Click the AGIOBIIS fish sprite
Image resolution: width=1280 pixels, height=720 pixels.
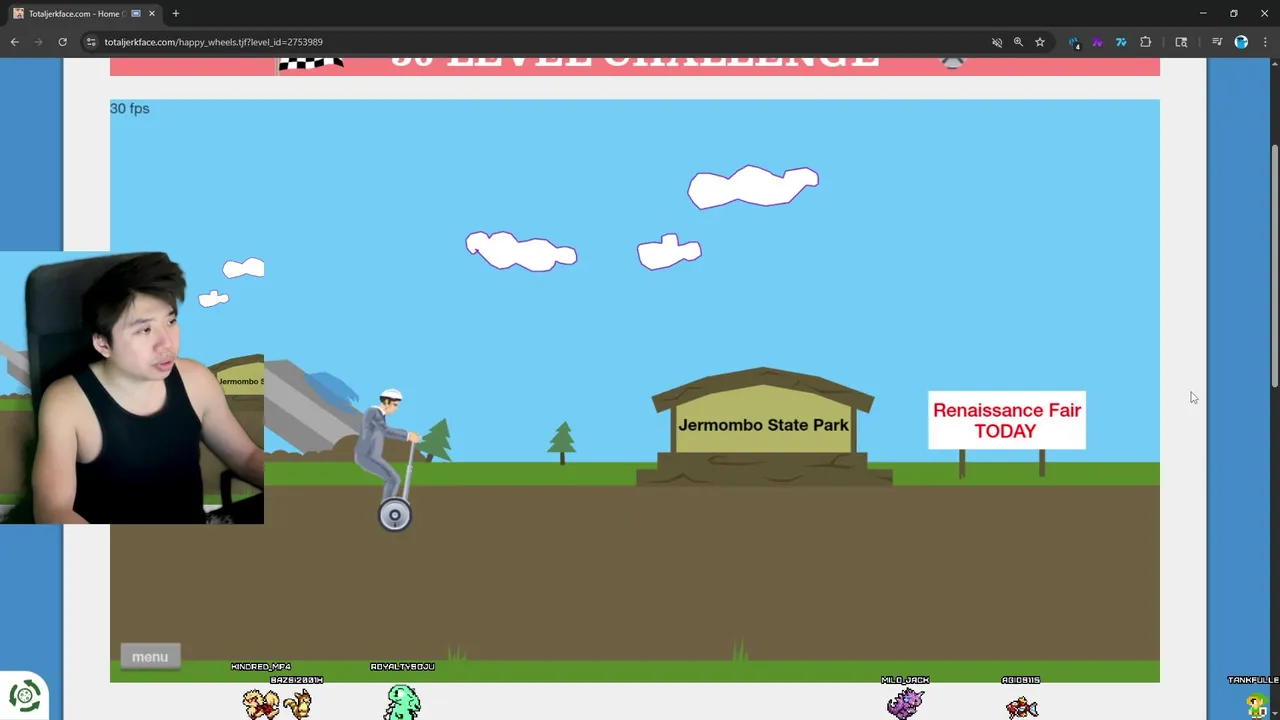1022,707
